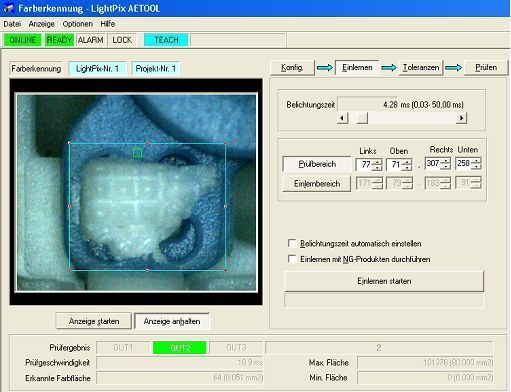Switch to the Toleranzen step
Screen dimensions: 511x392
(421, 68)
